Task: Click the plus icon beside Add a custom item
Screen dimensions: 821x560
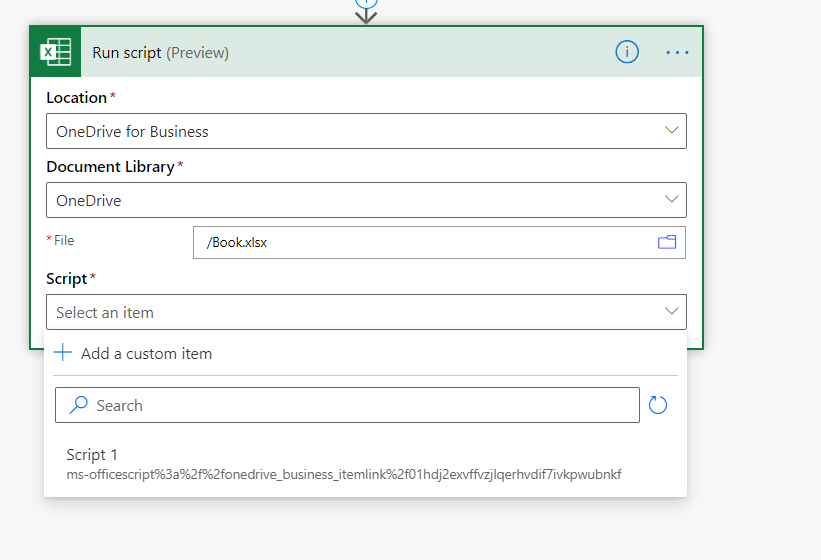Action: [x=63, y=352]
